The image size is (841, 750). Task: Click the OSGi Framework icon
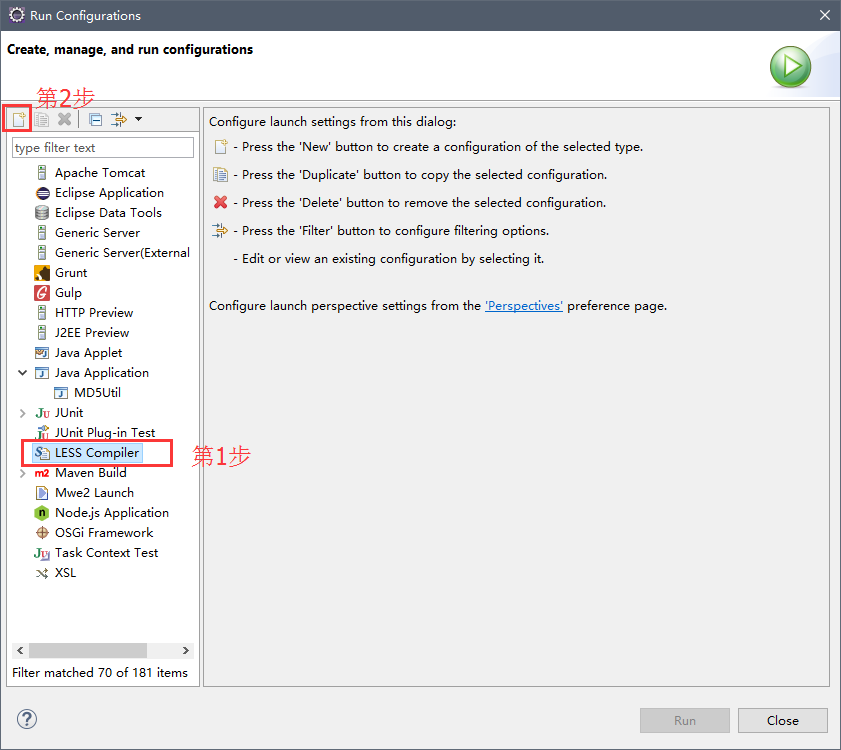click(x=42, y=533)
